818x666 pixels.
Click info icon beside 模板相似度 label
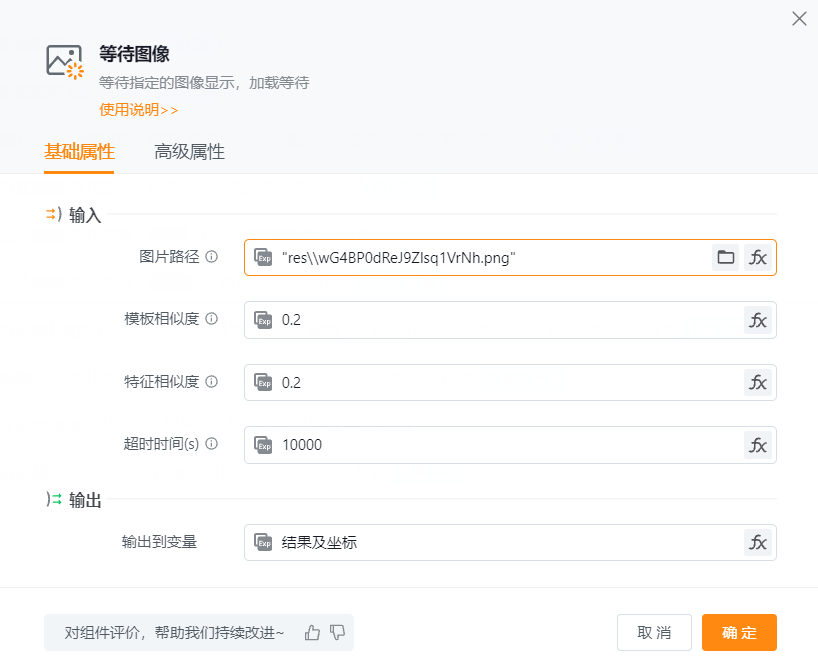click(x=211, y=319)
